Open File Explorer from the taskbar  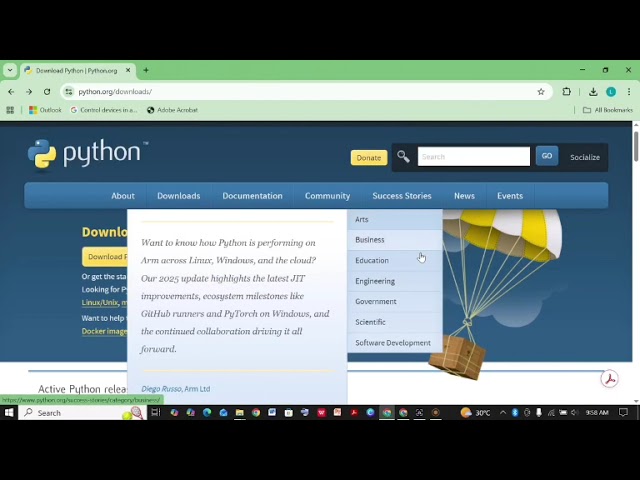click(240, 413)
